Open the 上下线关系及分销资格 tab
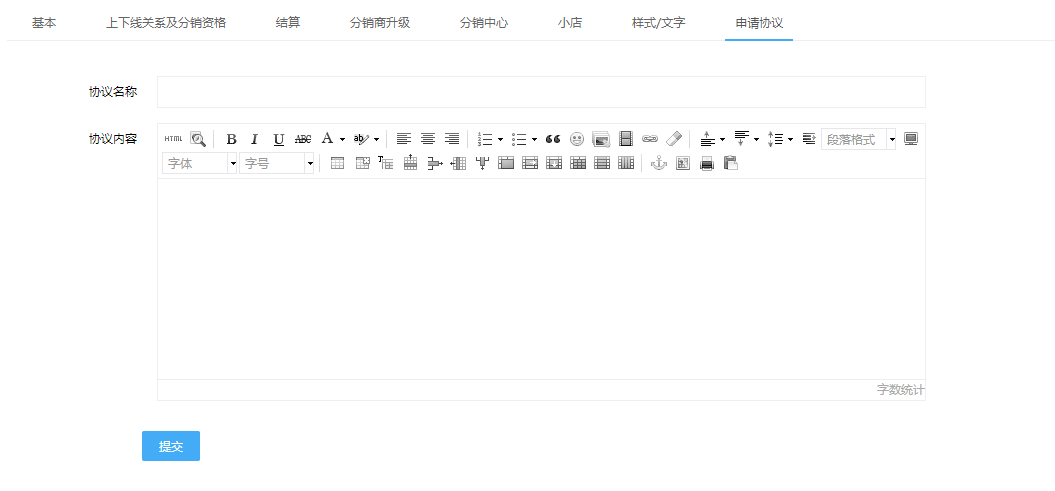Image resolution: width=1055 pixels, height=491 pixels. (x=166, y=23)
